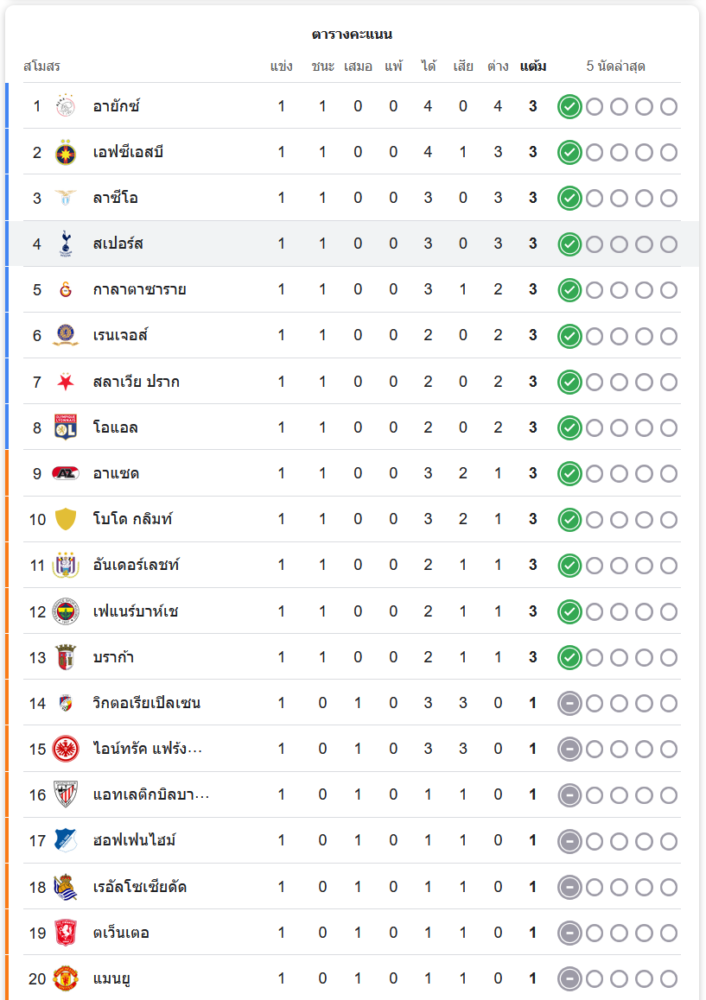Select the อันเดอร์เลชท์ Anderlecht team name
Screen dimensions: 706x1000
[136, 565]
